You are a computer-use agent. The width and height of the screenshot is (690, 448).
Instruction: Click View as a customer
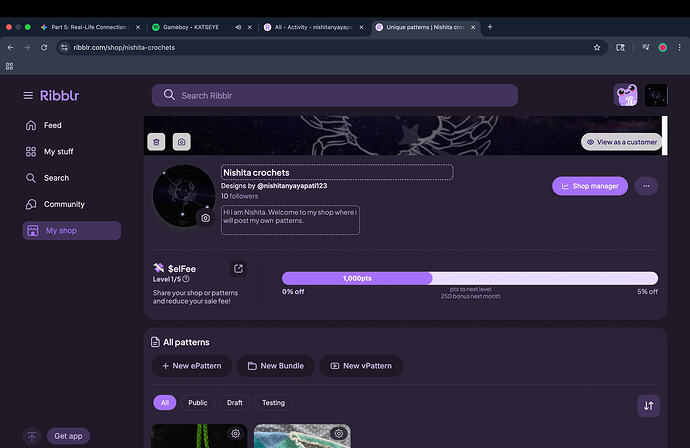tap(622, 142)
